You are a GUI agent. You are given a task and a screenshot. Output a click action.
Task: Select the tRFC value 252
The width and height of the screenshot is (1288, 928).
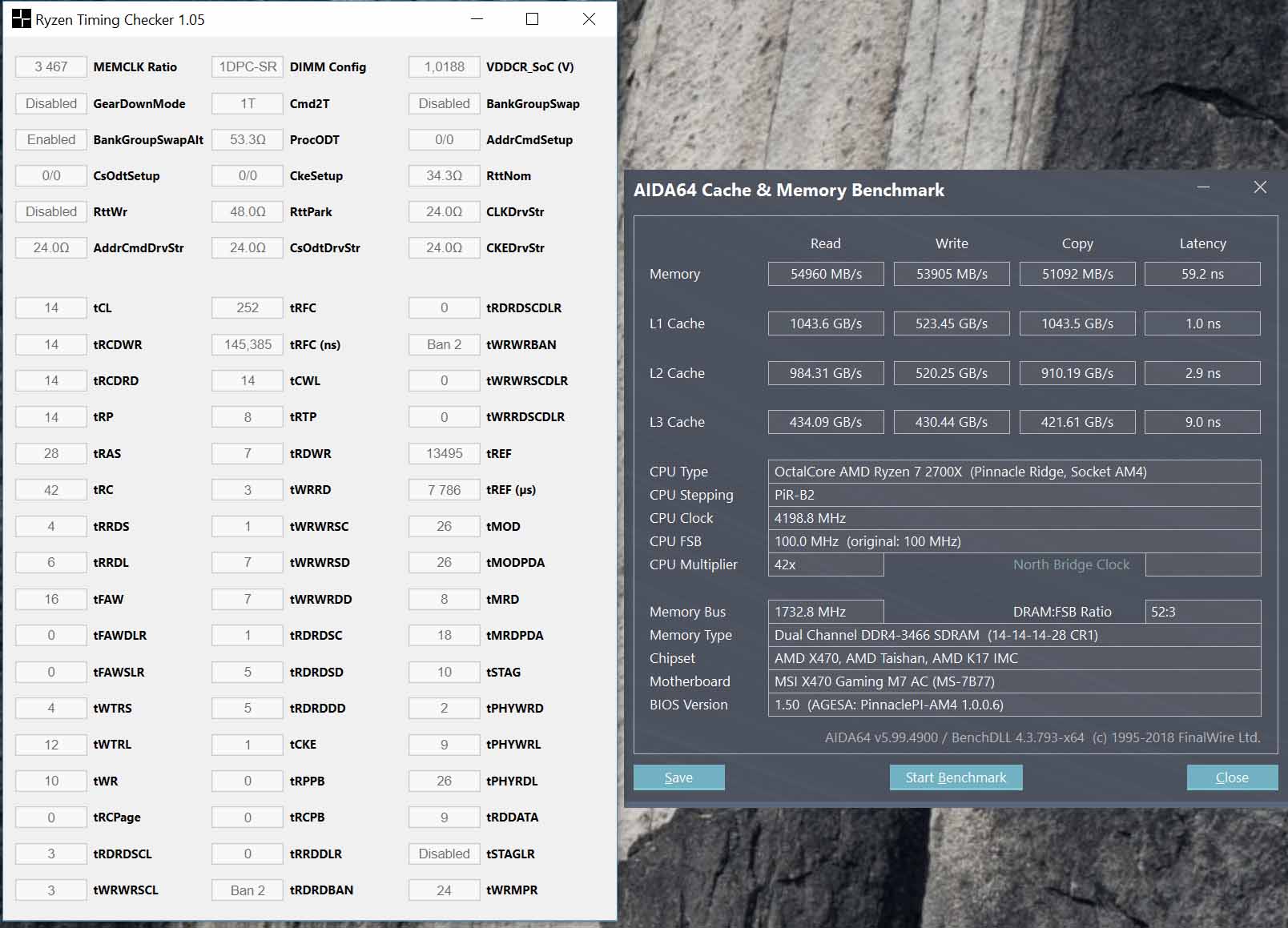248,308
